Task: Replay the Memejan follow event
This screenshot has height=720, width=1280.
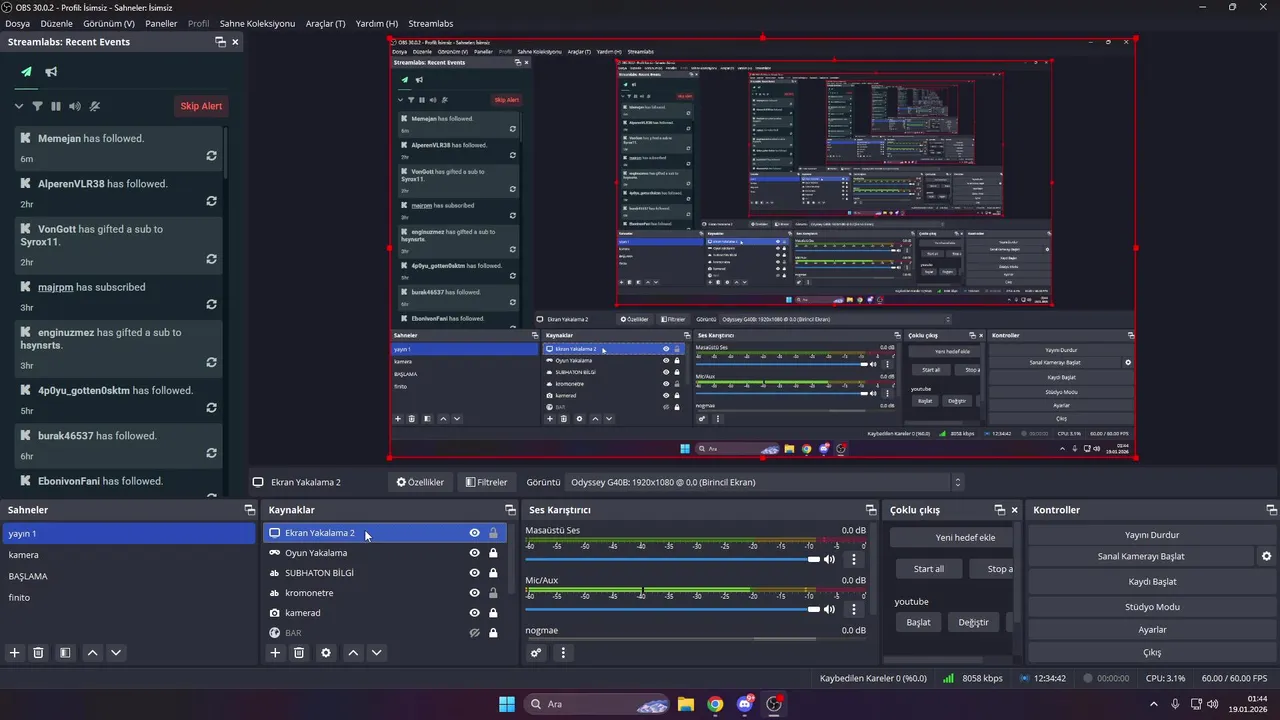Action: 211,156
